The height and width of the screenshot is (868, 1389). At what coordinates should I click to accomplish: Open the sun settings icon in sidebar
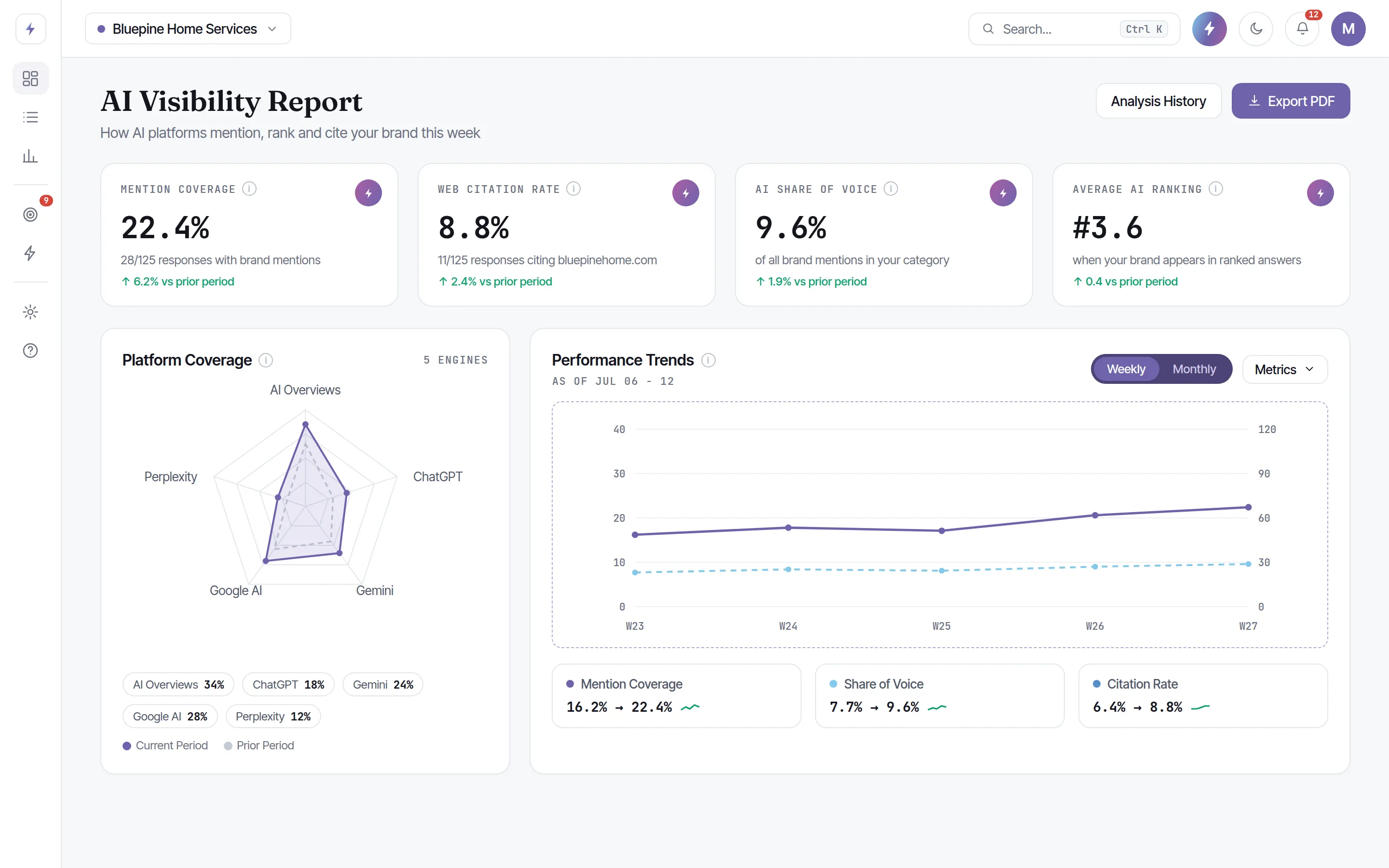click(30, 312)
